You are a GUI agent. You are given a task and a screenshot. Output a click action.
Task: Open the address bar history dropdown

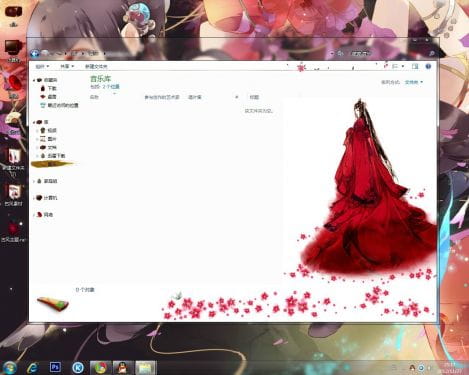pos(332,53)
